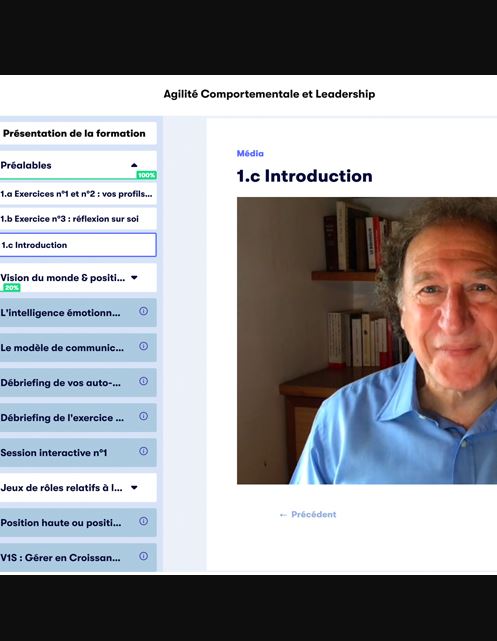This screenshot has height=641, width=497.
Task: Click info icon beside Position haute ou positi...
Action: point(143,521)
